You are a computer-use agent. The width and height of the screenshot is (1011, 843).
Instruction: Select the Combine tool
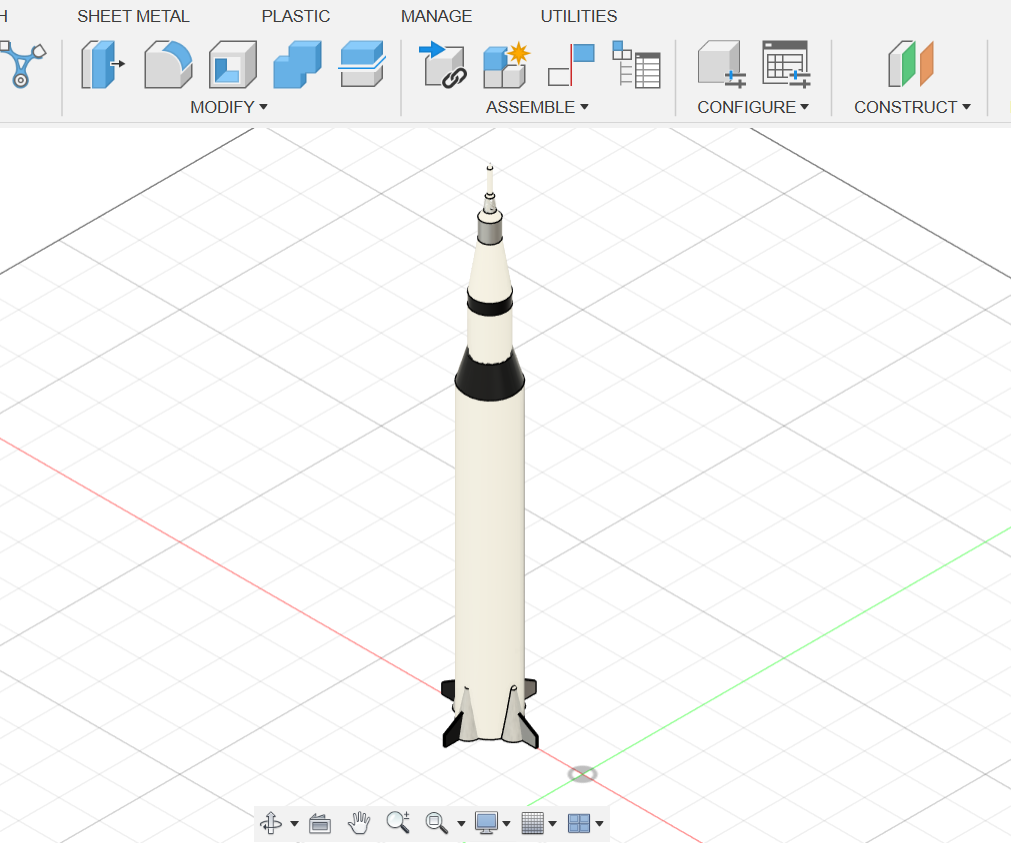296,65
